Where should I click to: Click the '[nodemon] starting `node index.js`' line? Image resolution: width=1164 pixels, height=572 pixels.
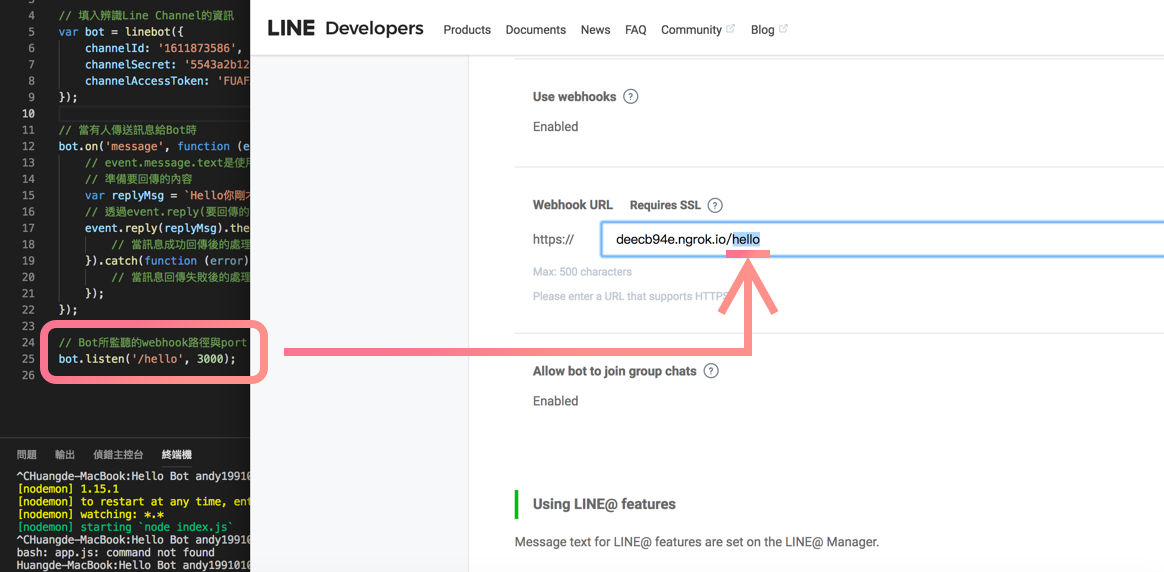click(124, 527)
